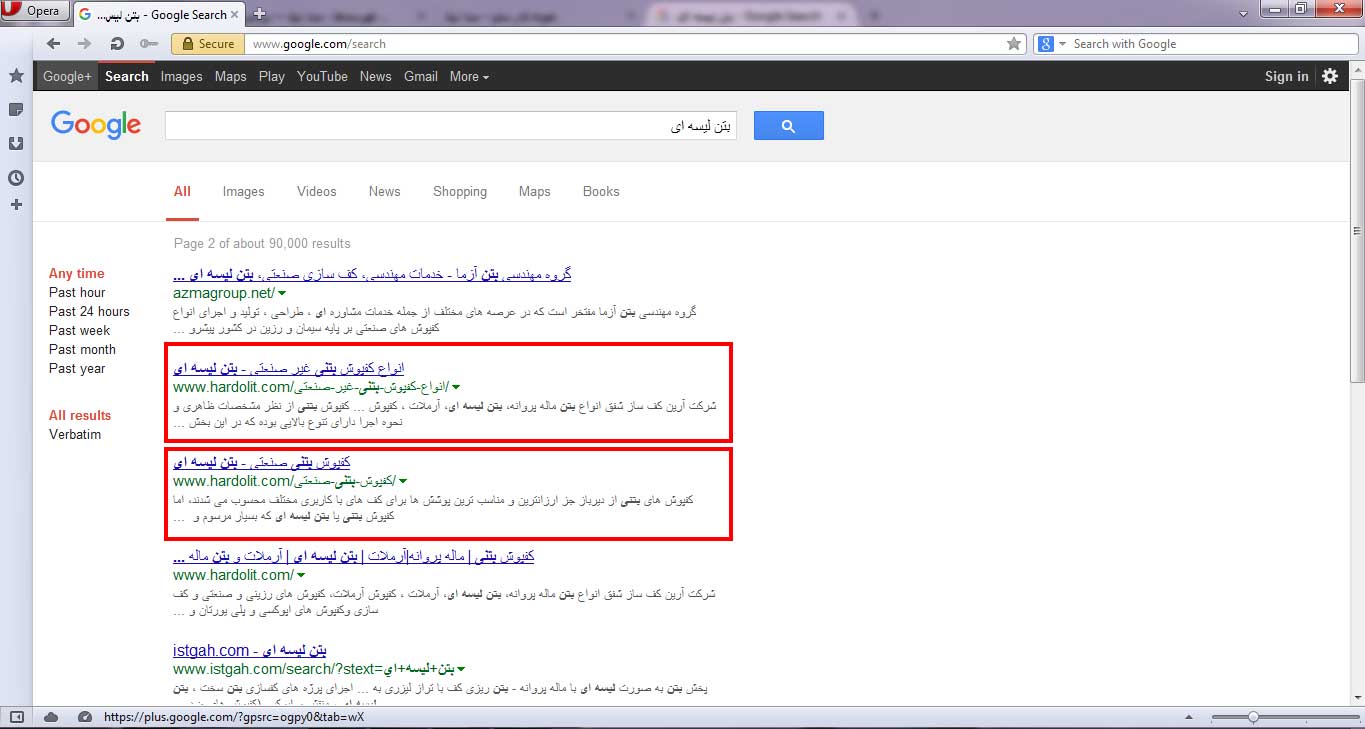This screenshot has height=729, width=1365.
Task: Open first hardolit.com result title link
Action: click(x=289, y=368)
